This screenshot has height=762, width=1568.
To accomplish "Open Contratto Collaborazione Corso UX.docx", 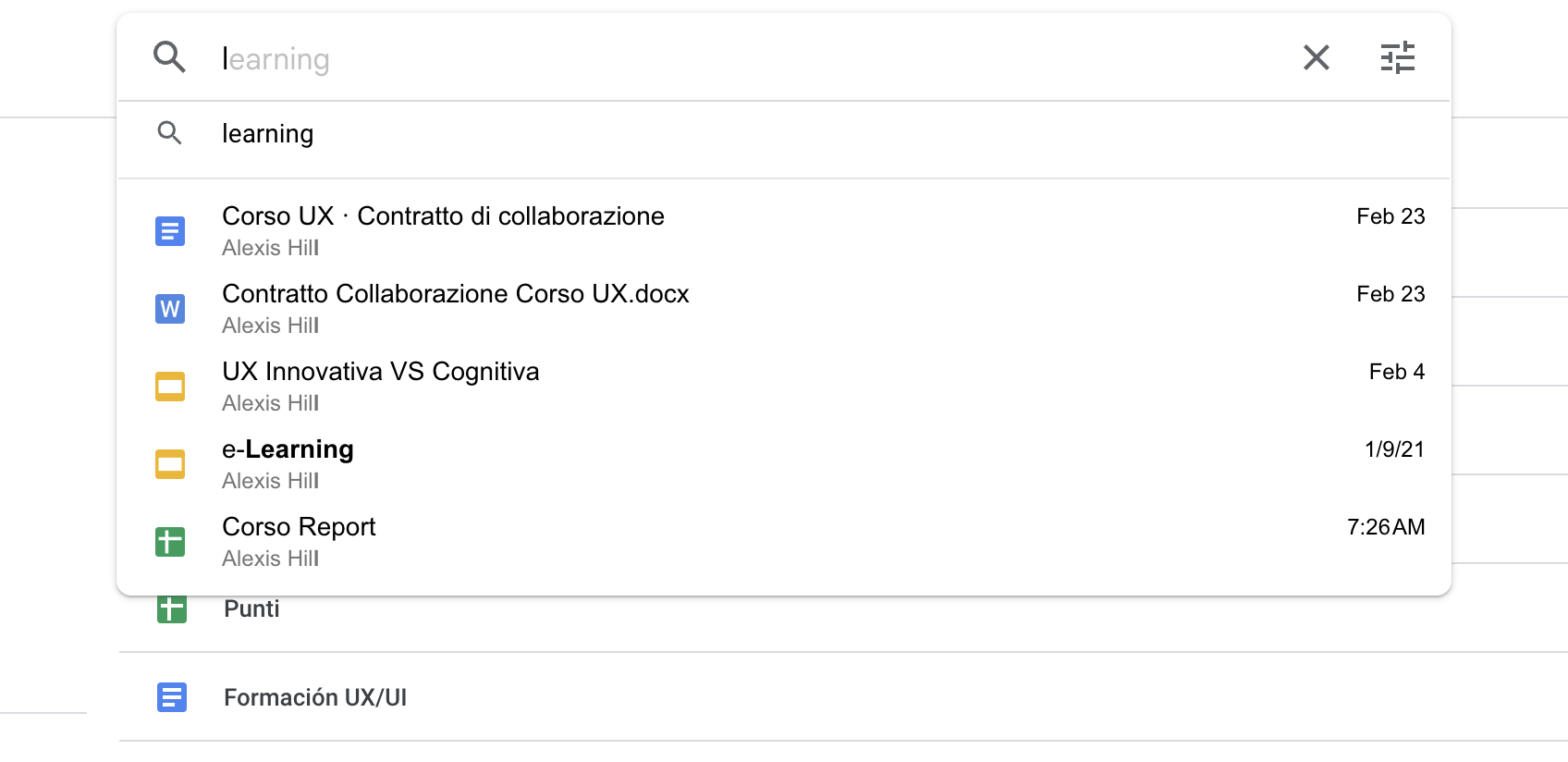I will (x=455, y=294).
